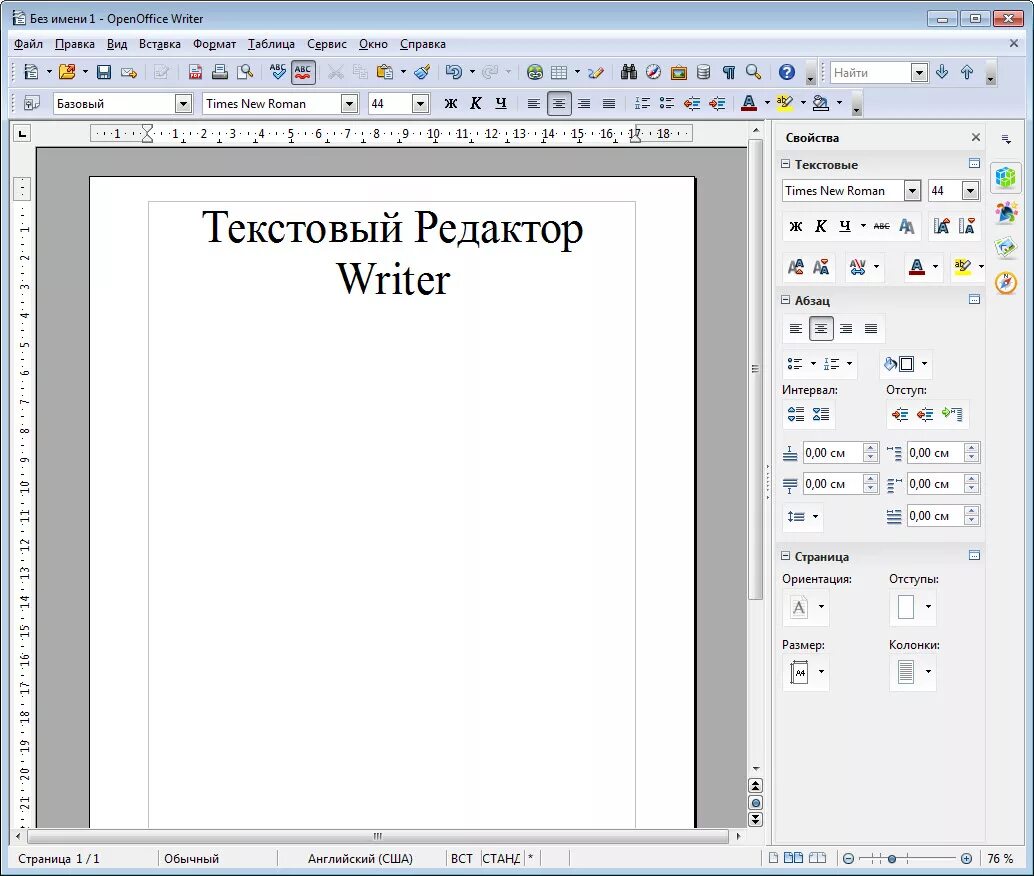Open the sidebar Gallery deck icon

1006,247
